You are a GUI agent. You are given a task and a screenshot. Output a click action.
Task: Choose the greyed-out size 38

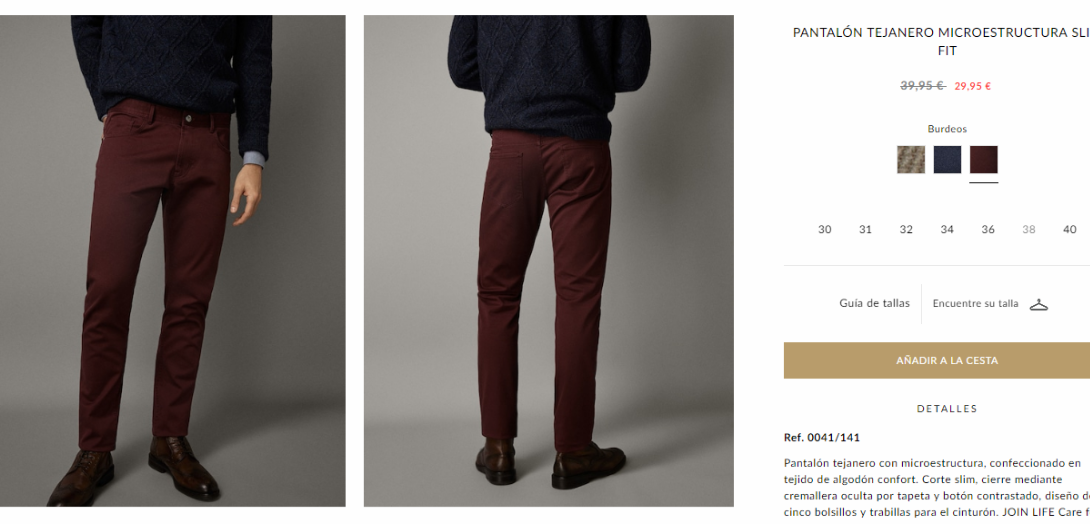coord(1029,229)
